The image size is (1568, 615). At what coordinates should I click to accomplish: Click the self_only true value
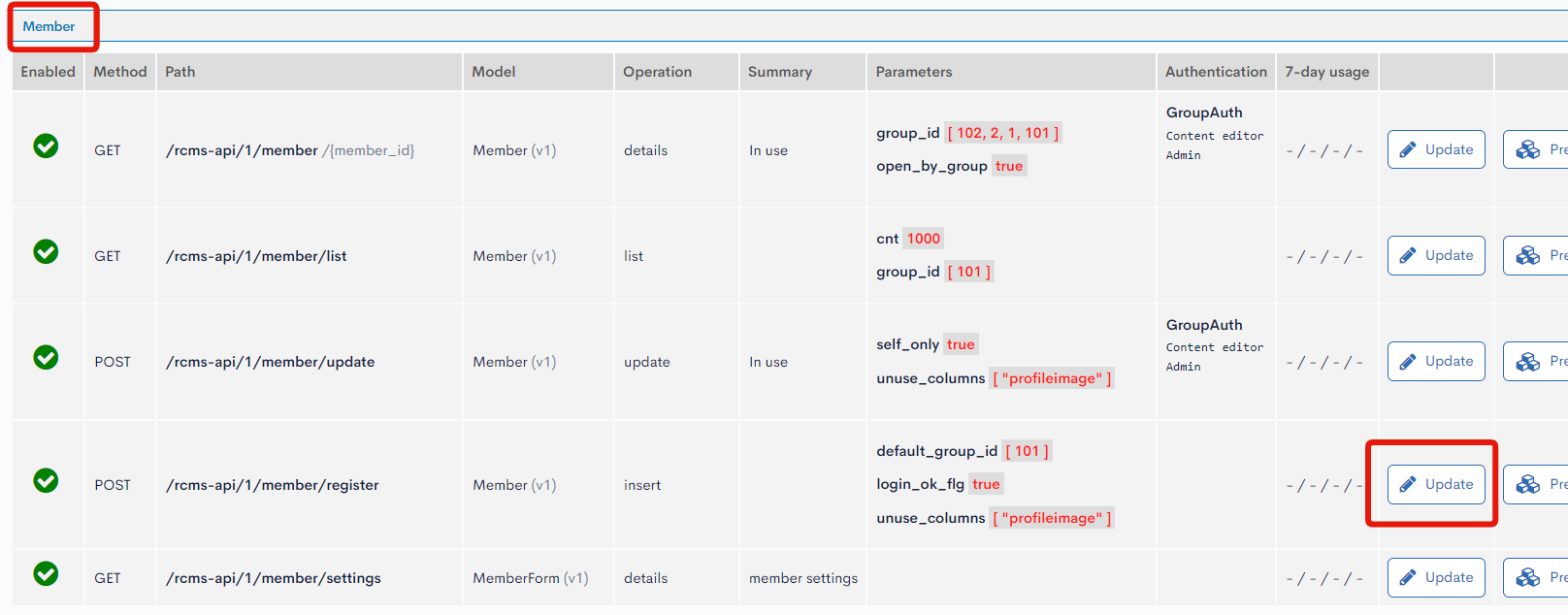tap(961, 344)
